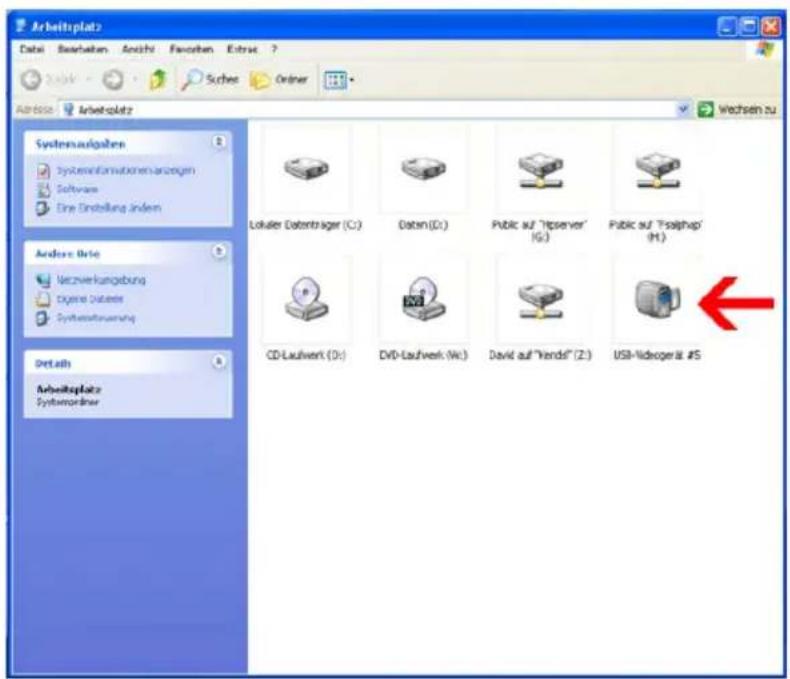Open Eigene Dateien link
The image size is (790, 679).
pos(90,299)
